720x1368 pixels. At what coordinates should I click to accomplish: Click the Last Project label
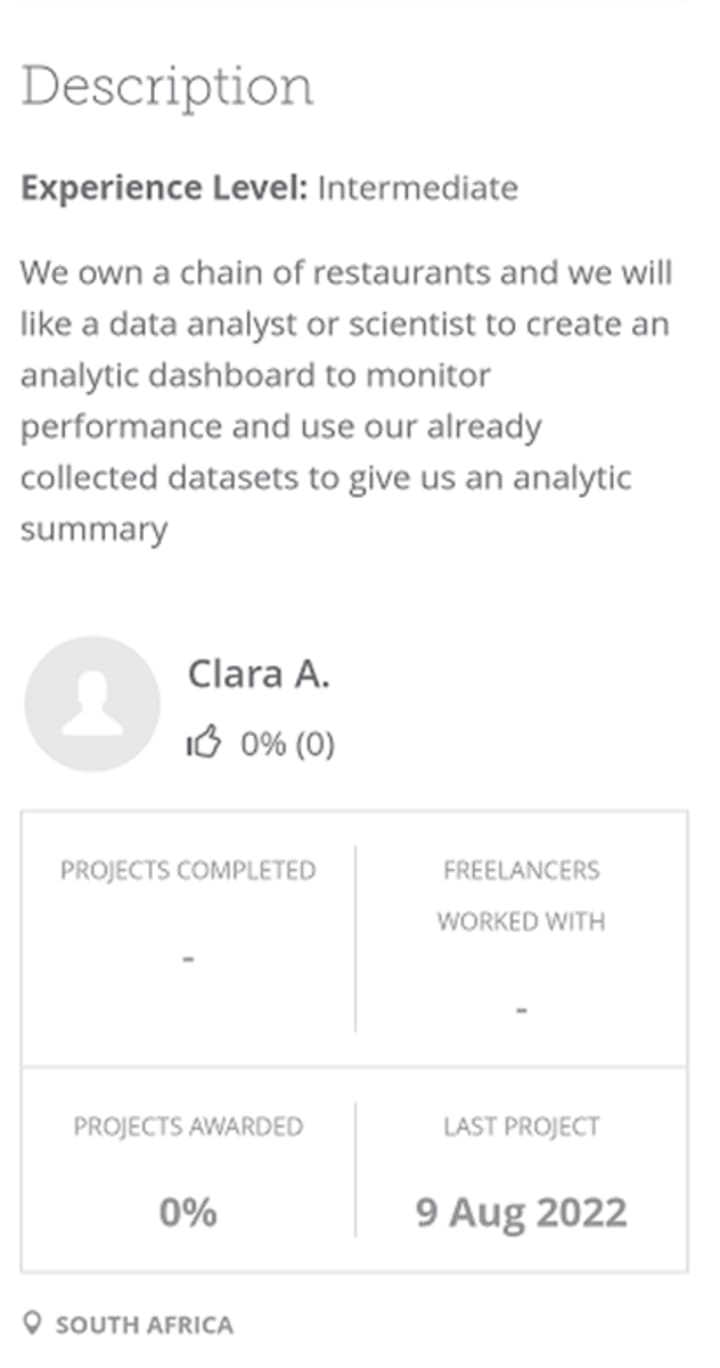coord(521,1126)
